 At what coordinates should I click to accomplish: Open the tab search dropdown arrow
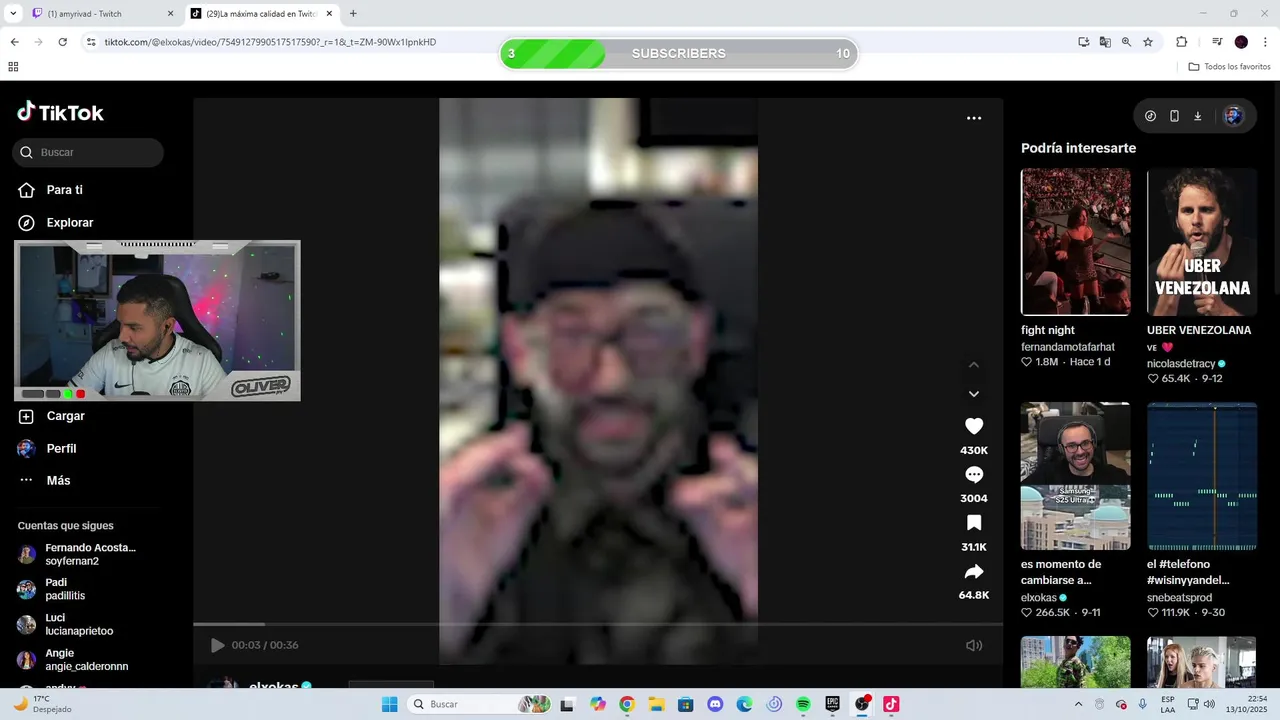pos(13,13)
